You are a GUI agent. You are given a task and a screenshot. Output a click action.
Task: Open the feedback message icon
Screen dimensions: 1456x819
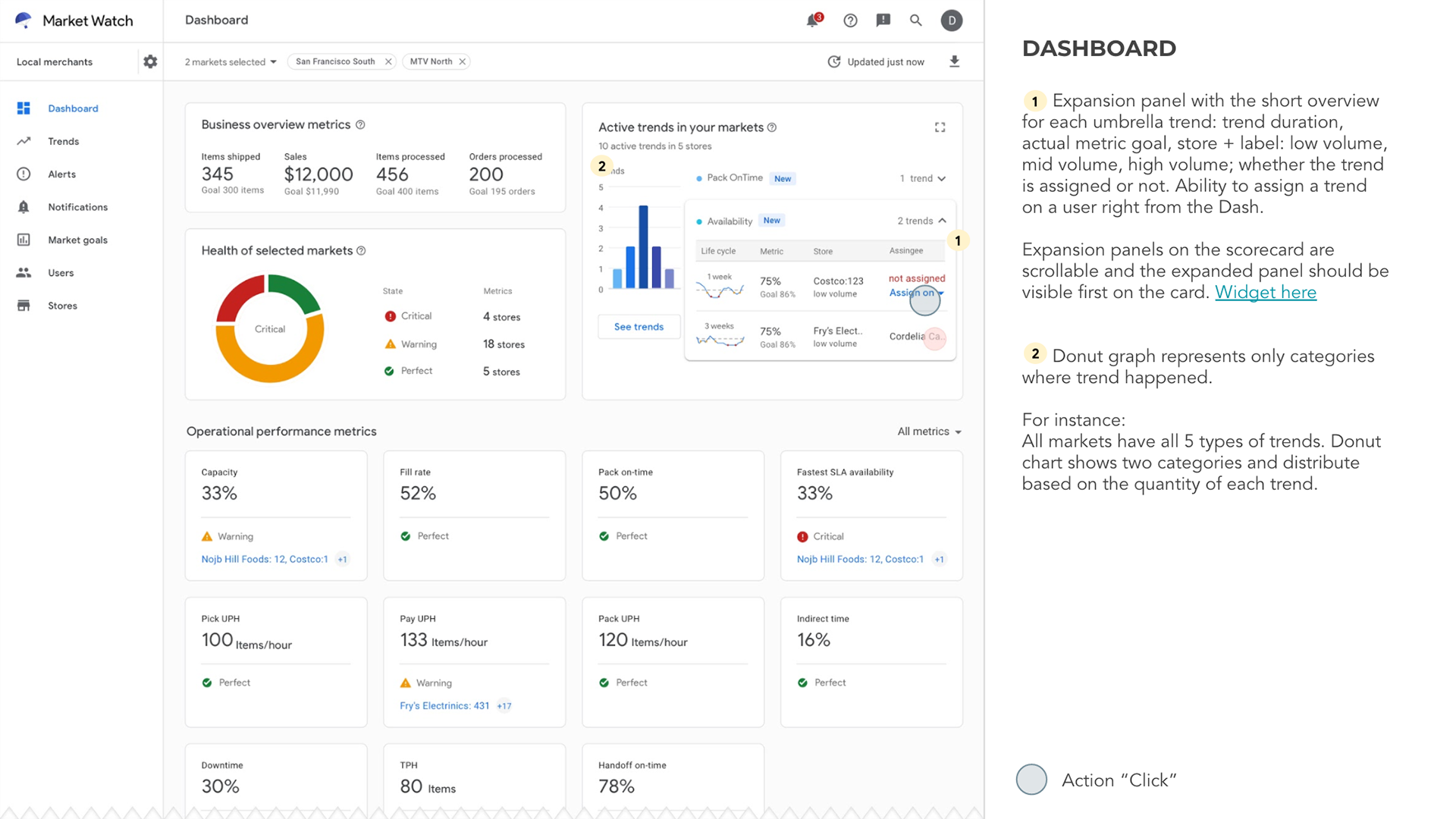tap(883, 20)
